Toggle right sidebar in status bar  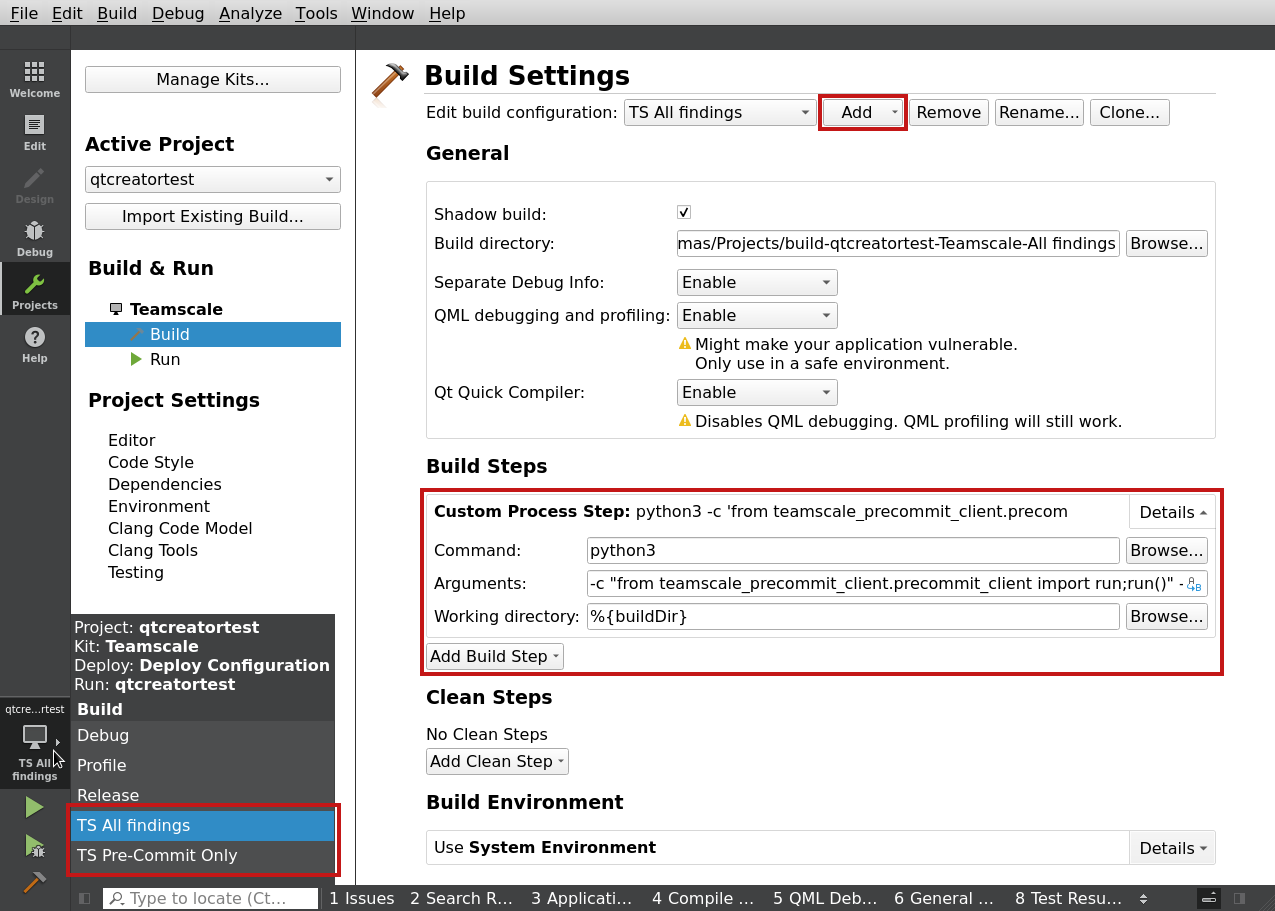click(1240, 898)
